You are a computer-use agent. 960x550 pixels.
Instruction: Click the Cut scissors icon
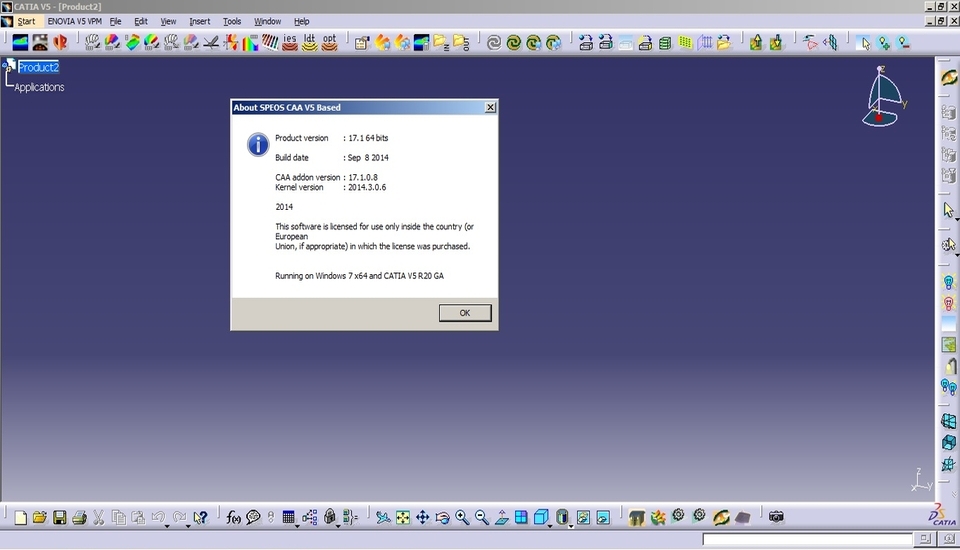pyautogui.click(x=99, y=518)
